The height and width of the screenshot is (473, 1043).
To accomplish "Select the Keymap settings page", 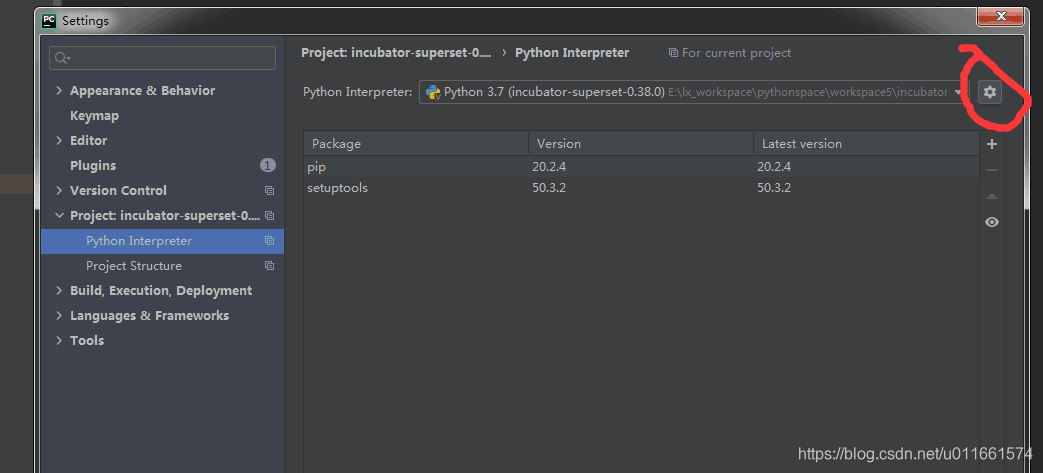I will (94, 116).
